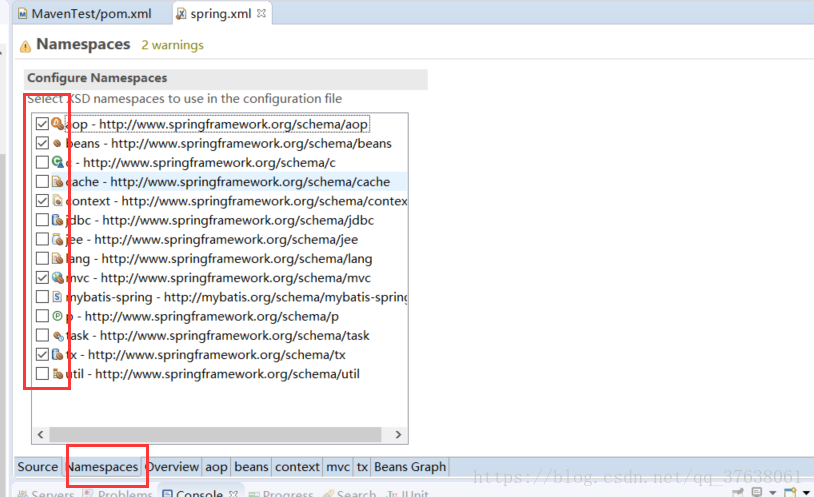The width and height of the screenshot is (814, 497).
Task: Click the lang namespace icon
Action: (x=58, y=259)
